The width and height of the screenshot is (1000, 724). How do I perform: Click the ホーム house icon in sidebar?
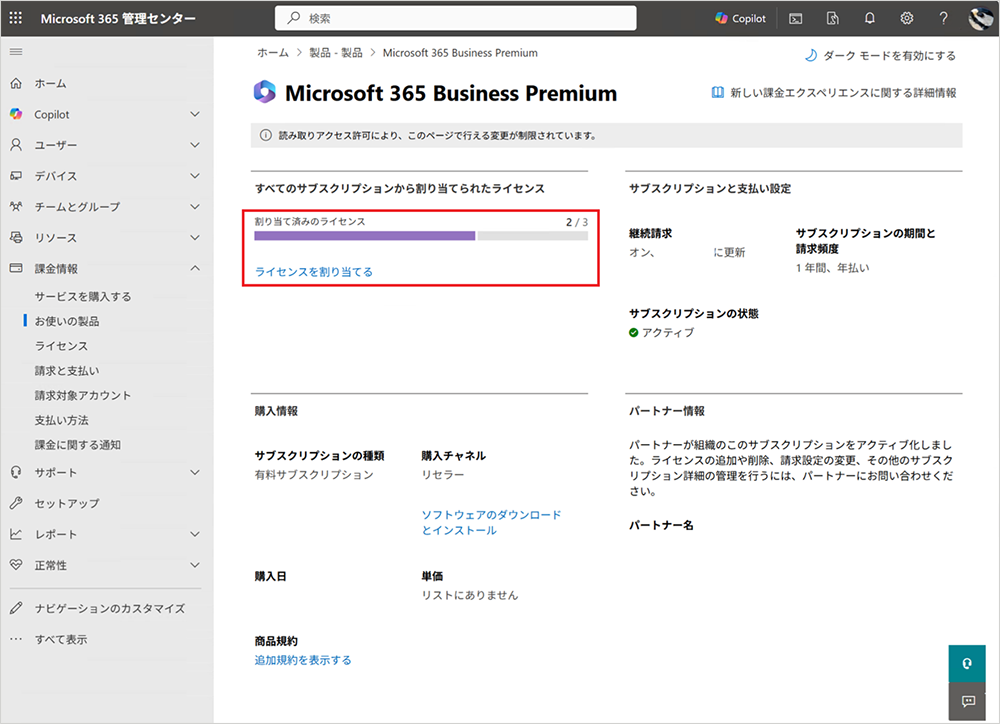[16, 84]
